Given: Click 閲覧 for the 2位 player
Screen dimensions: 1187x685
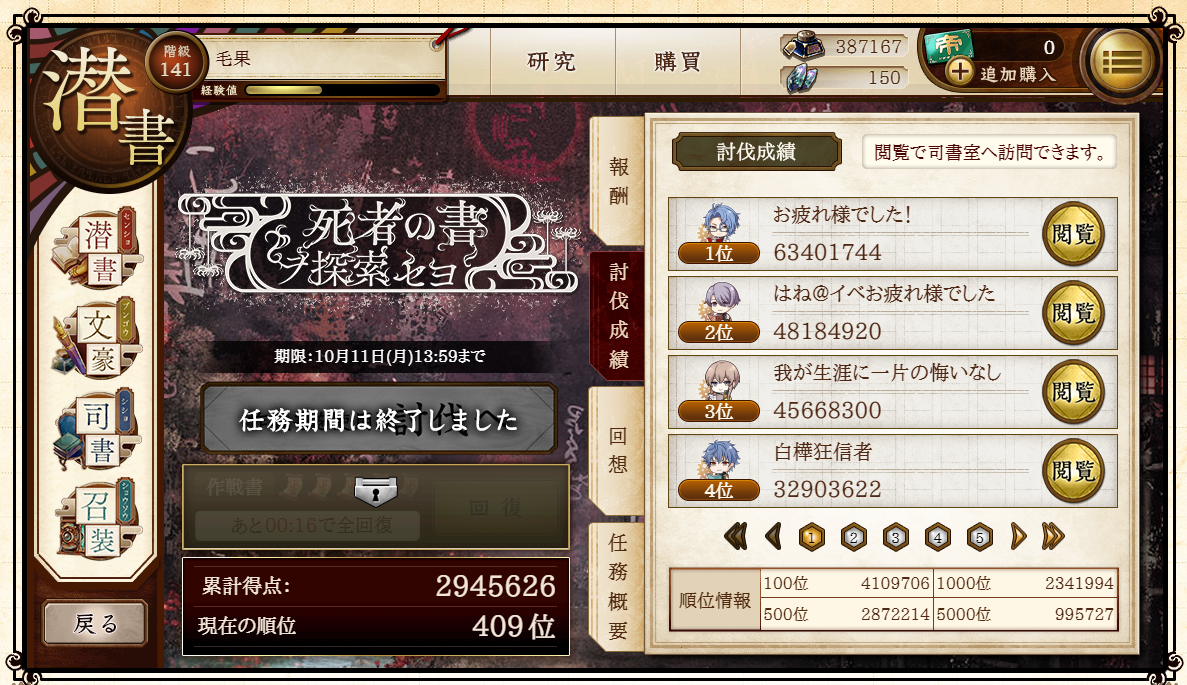Looking at the screenshot, I should click(1073, 313).
